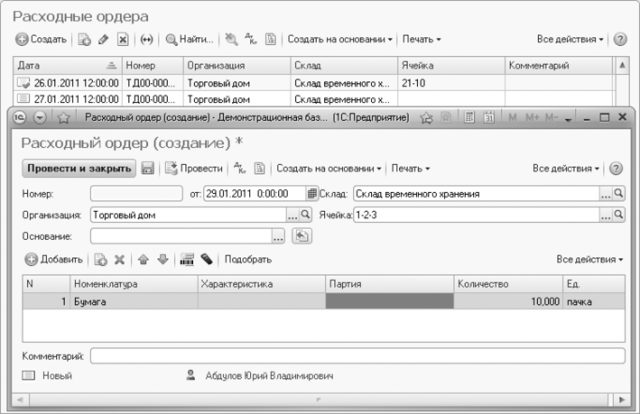
Task: Click M- memory button in title bar
Action: click(x=551, y=117)
